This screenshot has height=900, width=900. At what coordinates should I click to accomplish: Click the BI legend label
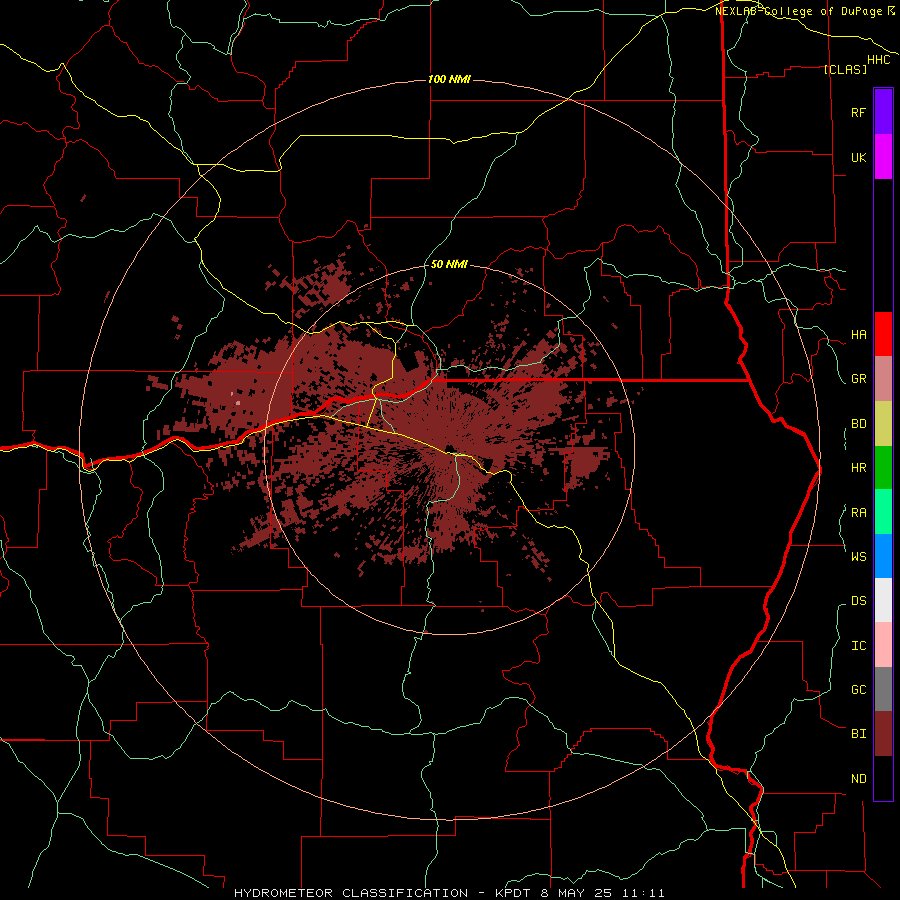coord(858,734)
